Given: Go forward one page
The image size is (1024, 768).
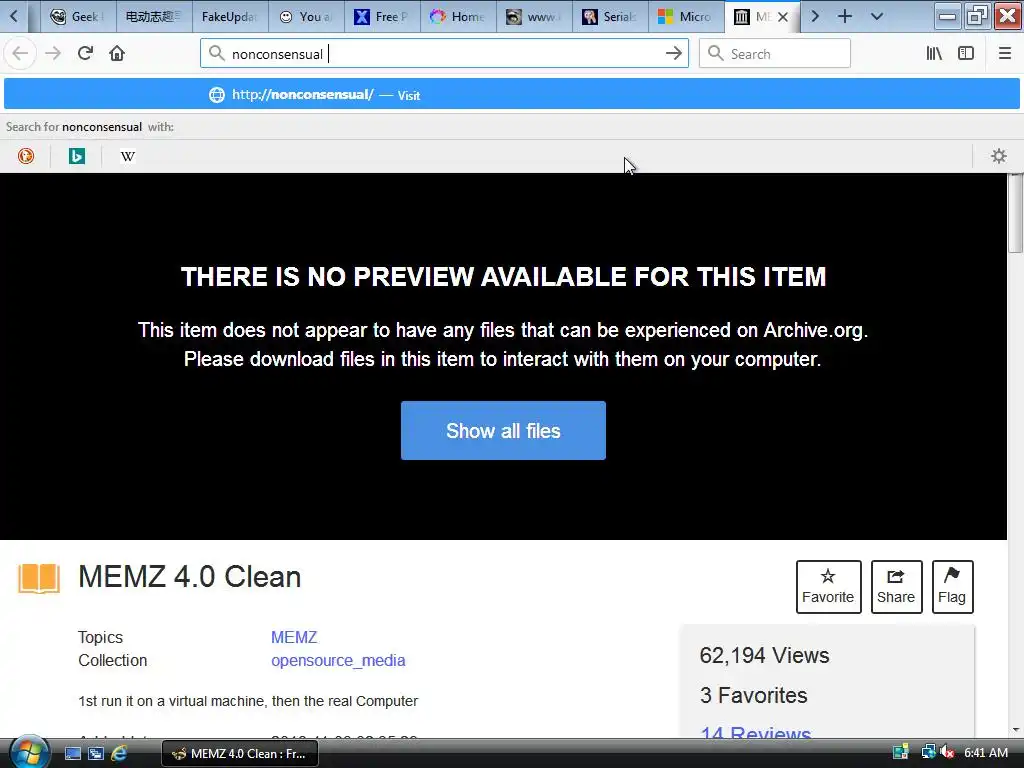Looking at the screenshot, I should click(53, 54).
